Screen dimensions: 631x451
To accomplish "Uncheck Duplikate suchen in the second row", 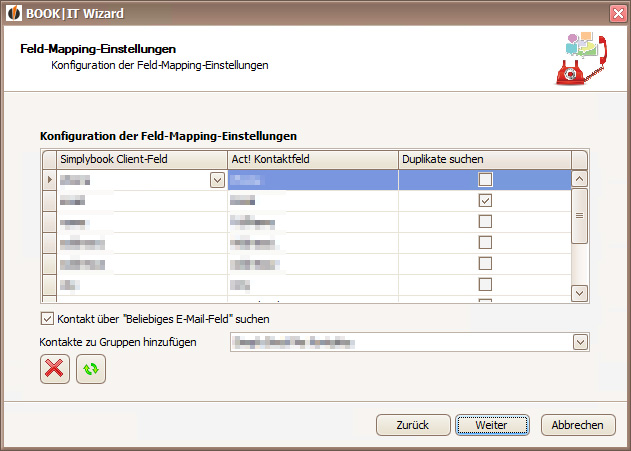I will [485, 200].
